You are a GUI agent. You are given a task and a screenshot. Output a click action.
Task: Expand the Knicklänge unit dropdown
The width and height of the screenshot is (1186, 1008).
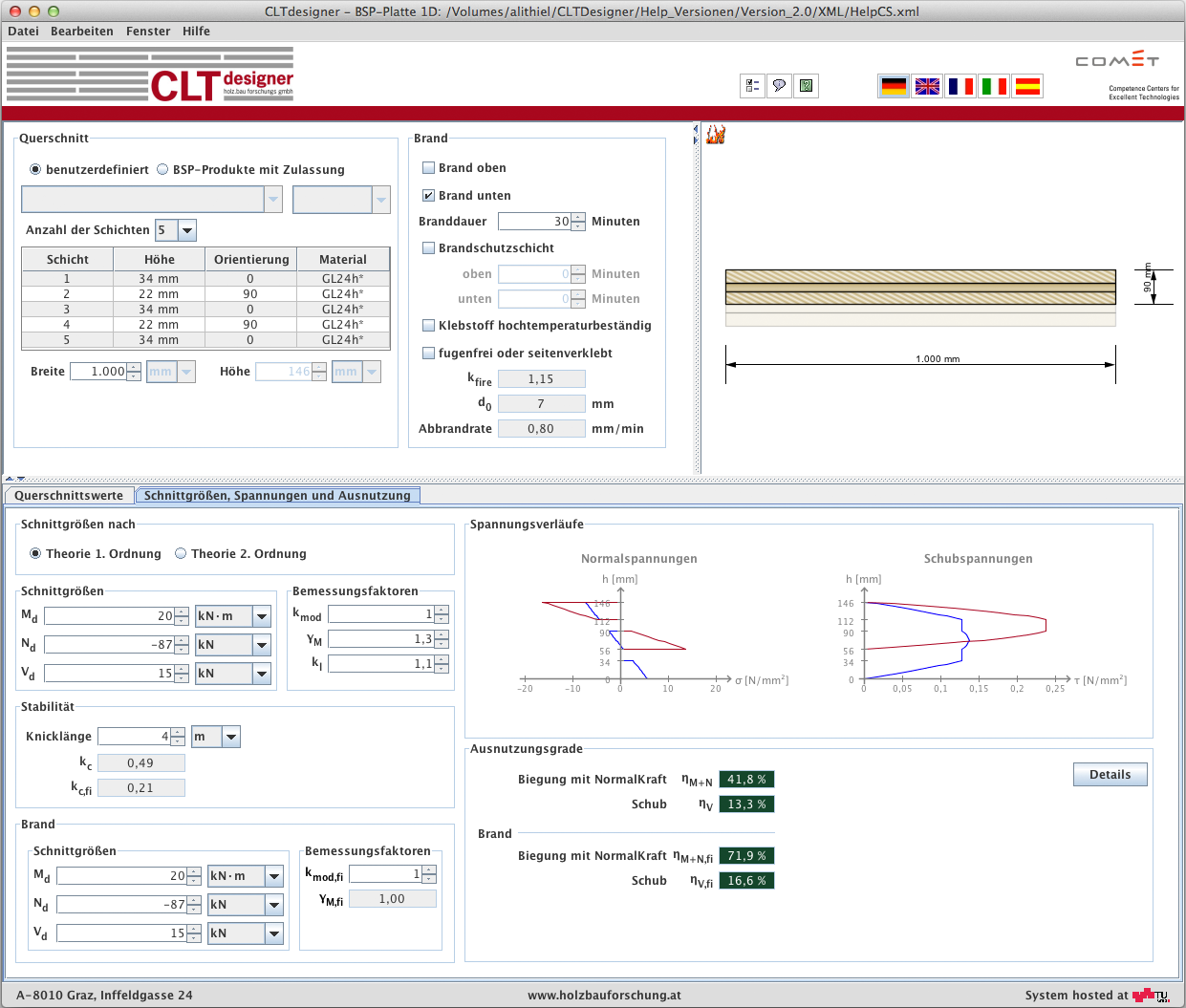click(x=231, y=737)
